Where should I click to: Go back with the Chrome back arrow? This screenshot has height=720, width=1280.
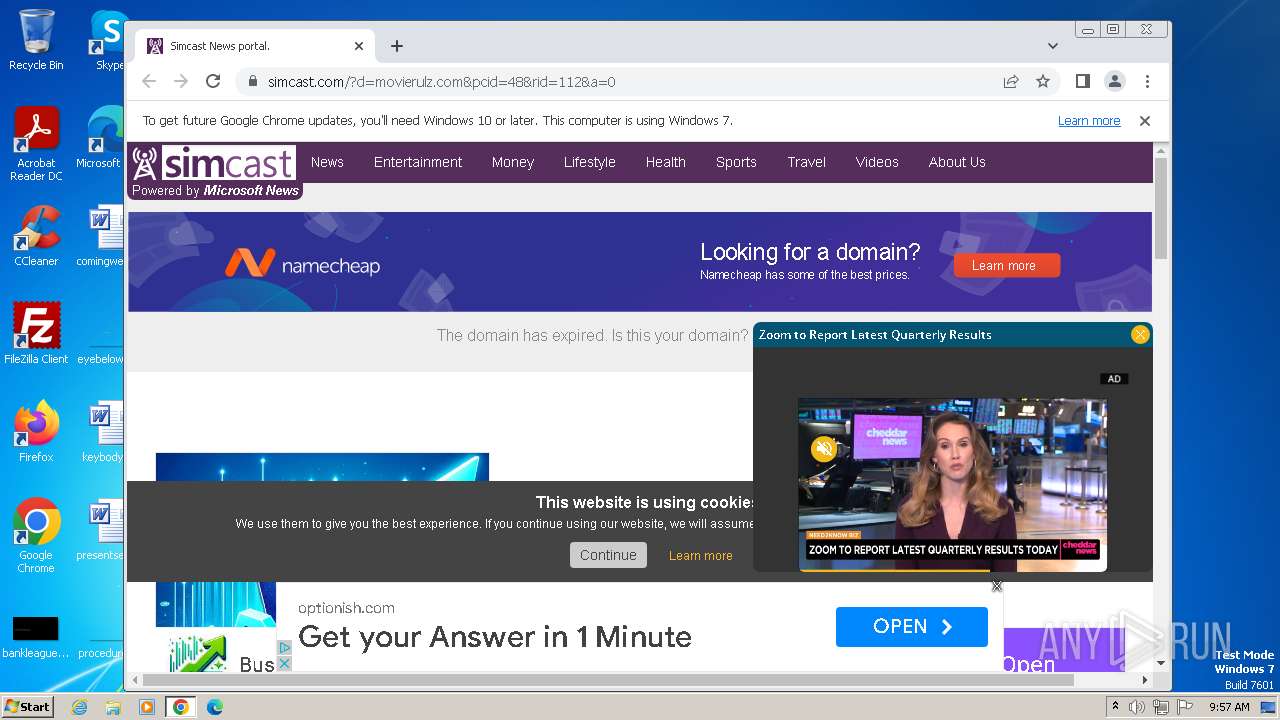pyautogui.click(x=149, y=82)
